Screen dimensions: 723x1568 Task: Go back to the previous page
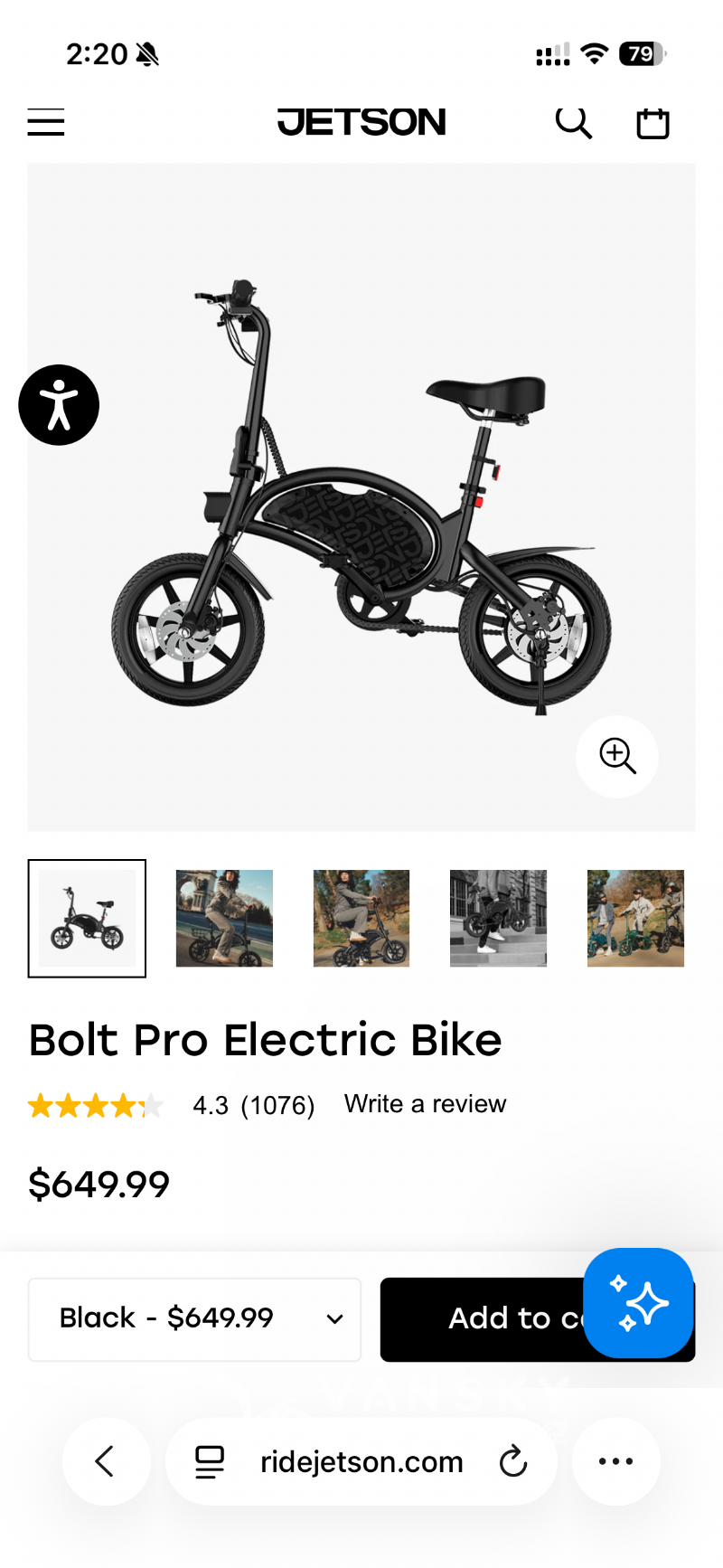(106, 1461)
